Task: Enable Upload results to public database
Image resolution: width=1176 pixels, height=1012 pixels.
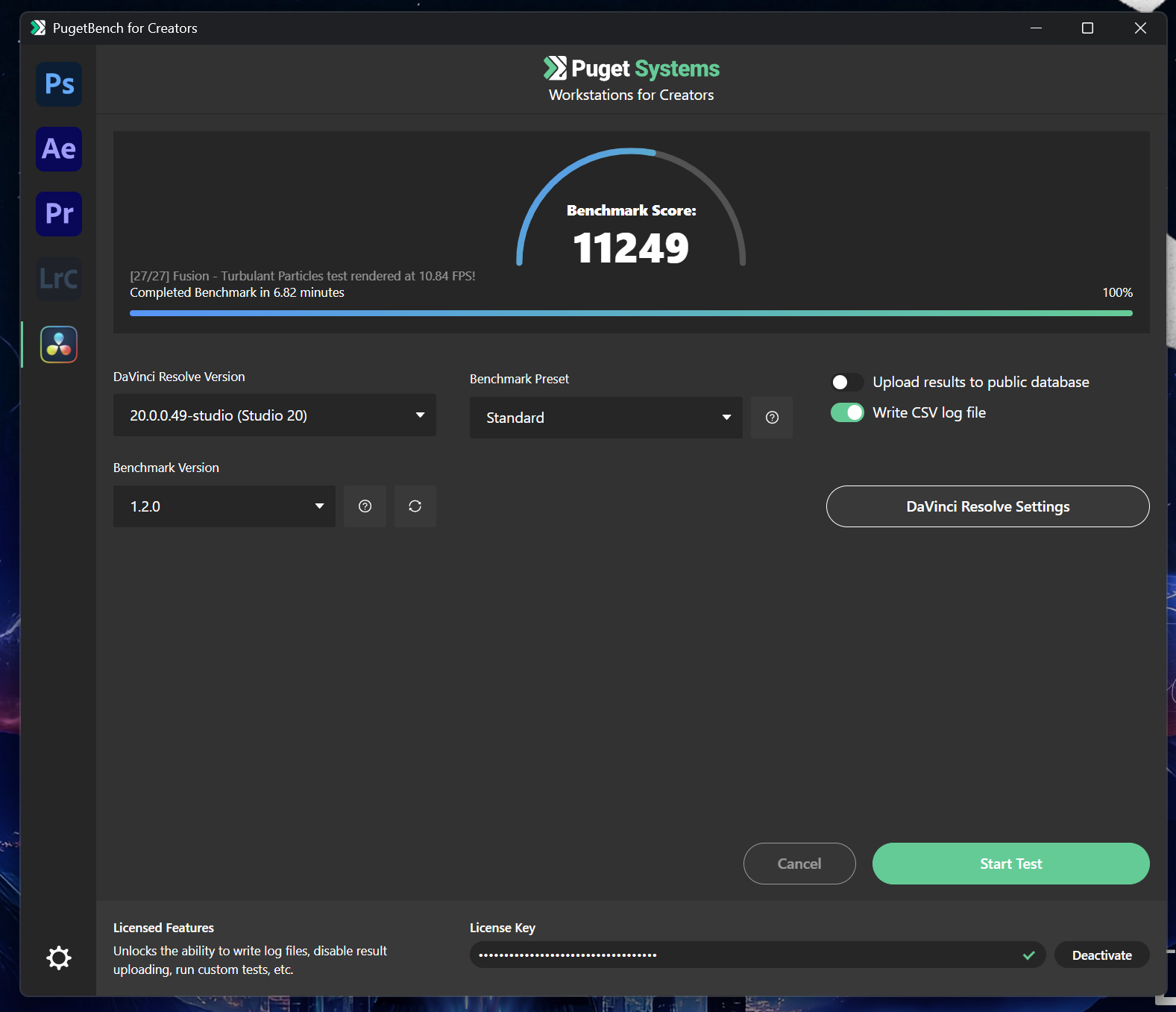Action: pyautogui.click(x=847, y=383)
